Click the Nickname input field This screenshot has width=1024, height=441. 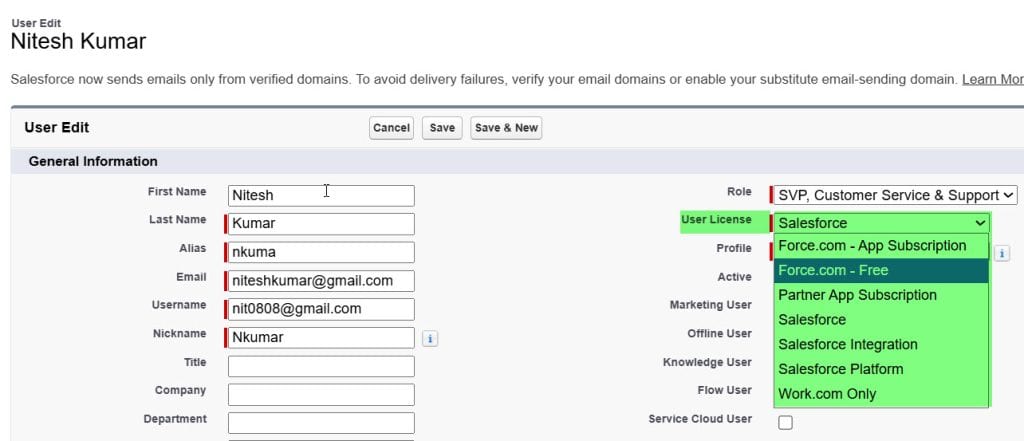pyautogui.click(x=321, y=338)
